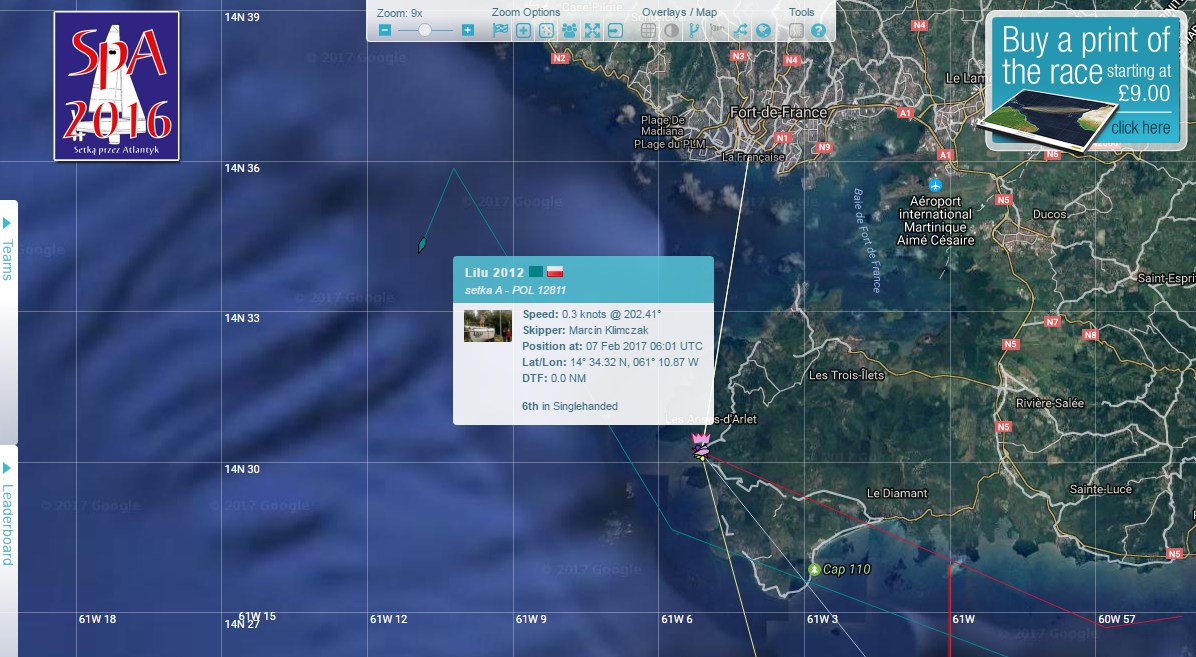Toggle the boat tracks shuffle icon
The width and height of the screenshot is (1196, 657).
click(x=740, y=31)
